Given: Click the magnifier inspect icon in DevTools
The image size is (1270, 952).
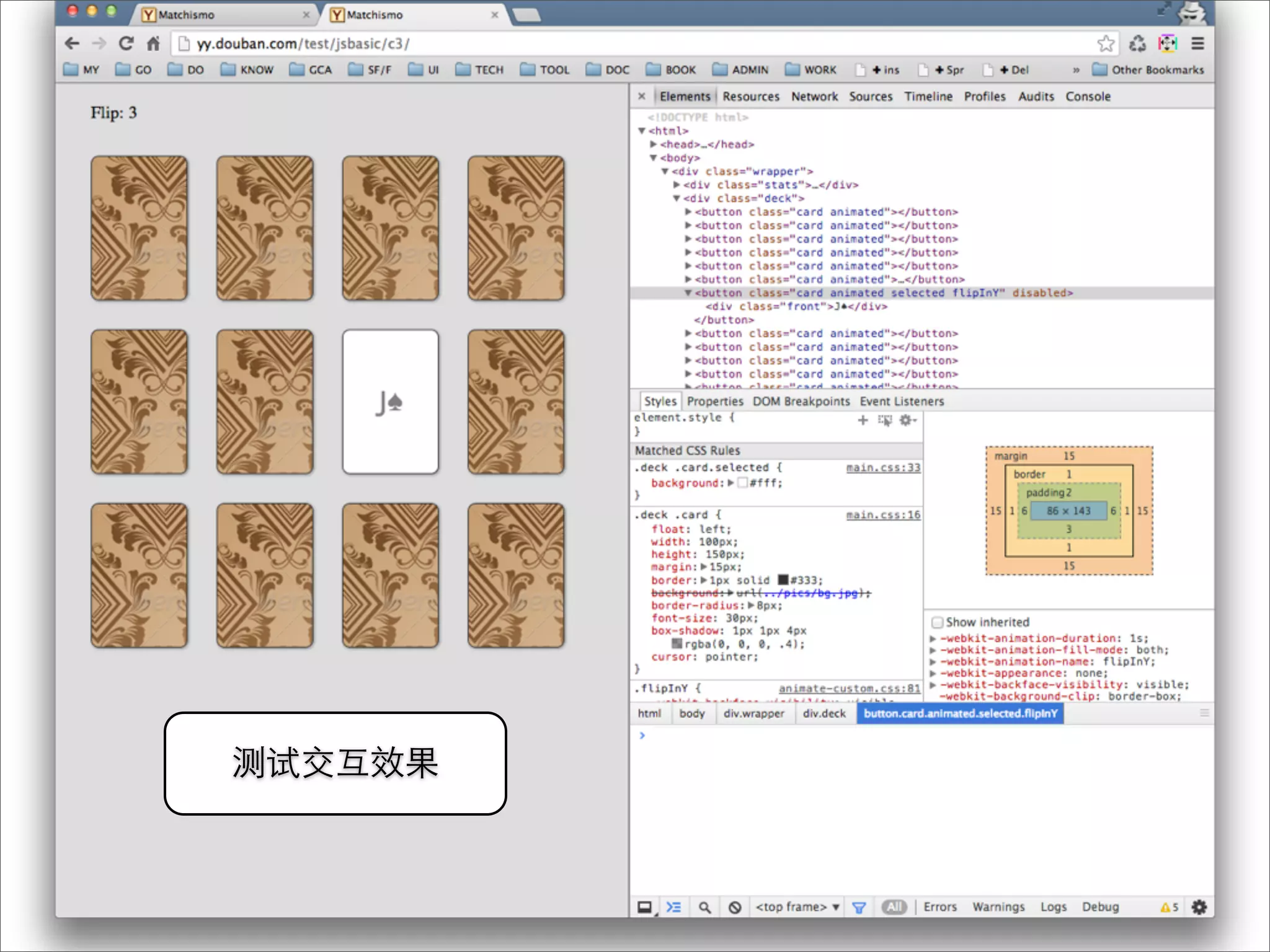Looking at the screenshot, I should [704, 907].
